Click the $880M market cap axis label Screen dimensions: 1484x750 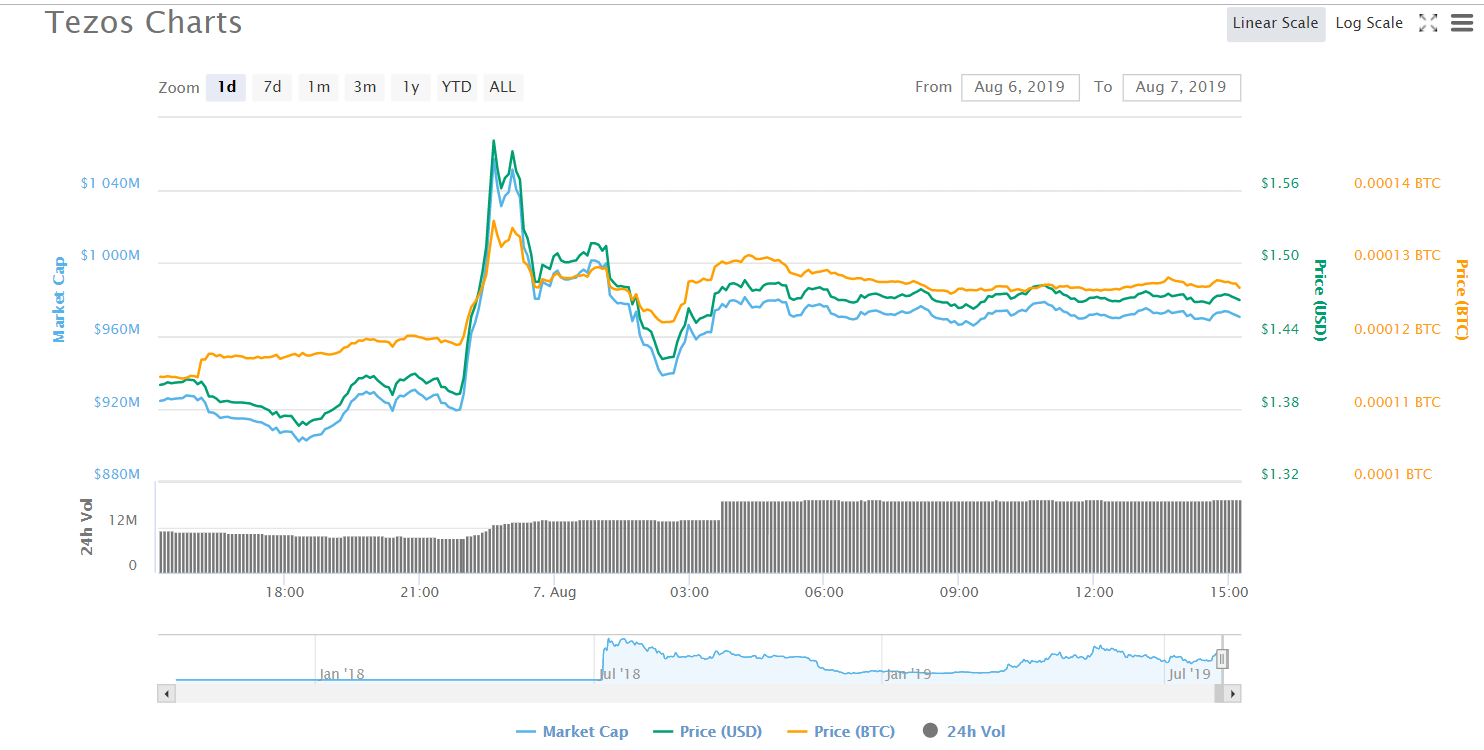click(x=117, y=474)
